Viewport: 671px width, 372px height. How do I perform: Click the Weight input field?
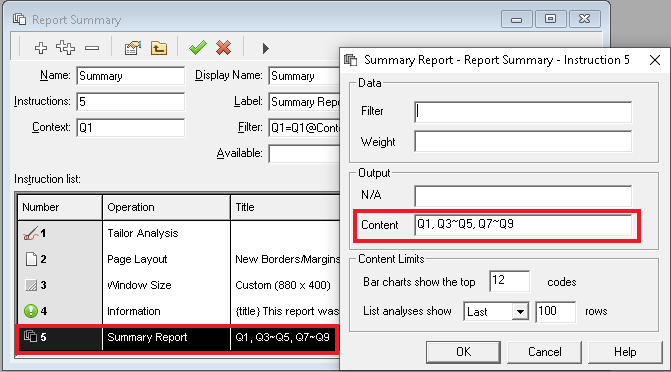click(523, 142)
